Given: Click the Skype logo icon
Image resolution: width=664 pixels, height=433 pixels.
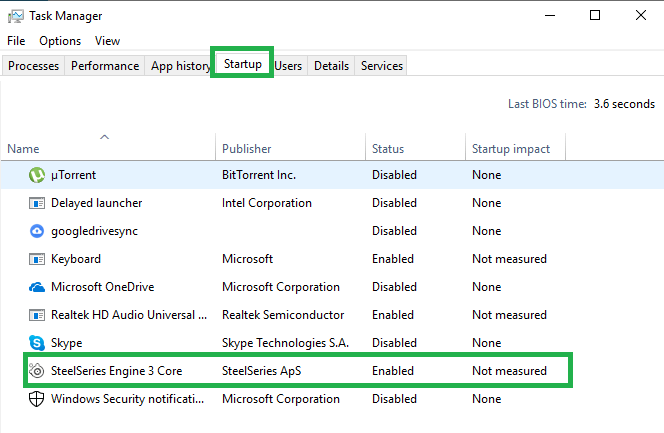Looking at the screenshot, I should (37, 343).
